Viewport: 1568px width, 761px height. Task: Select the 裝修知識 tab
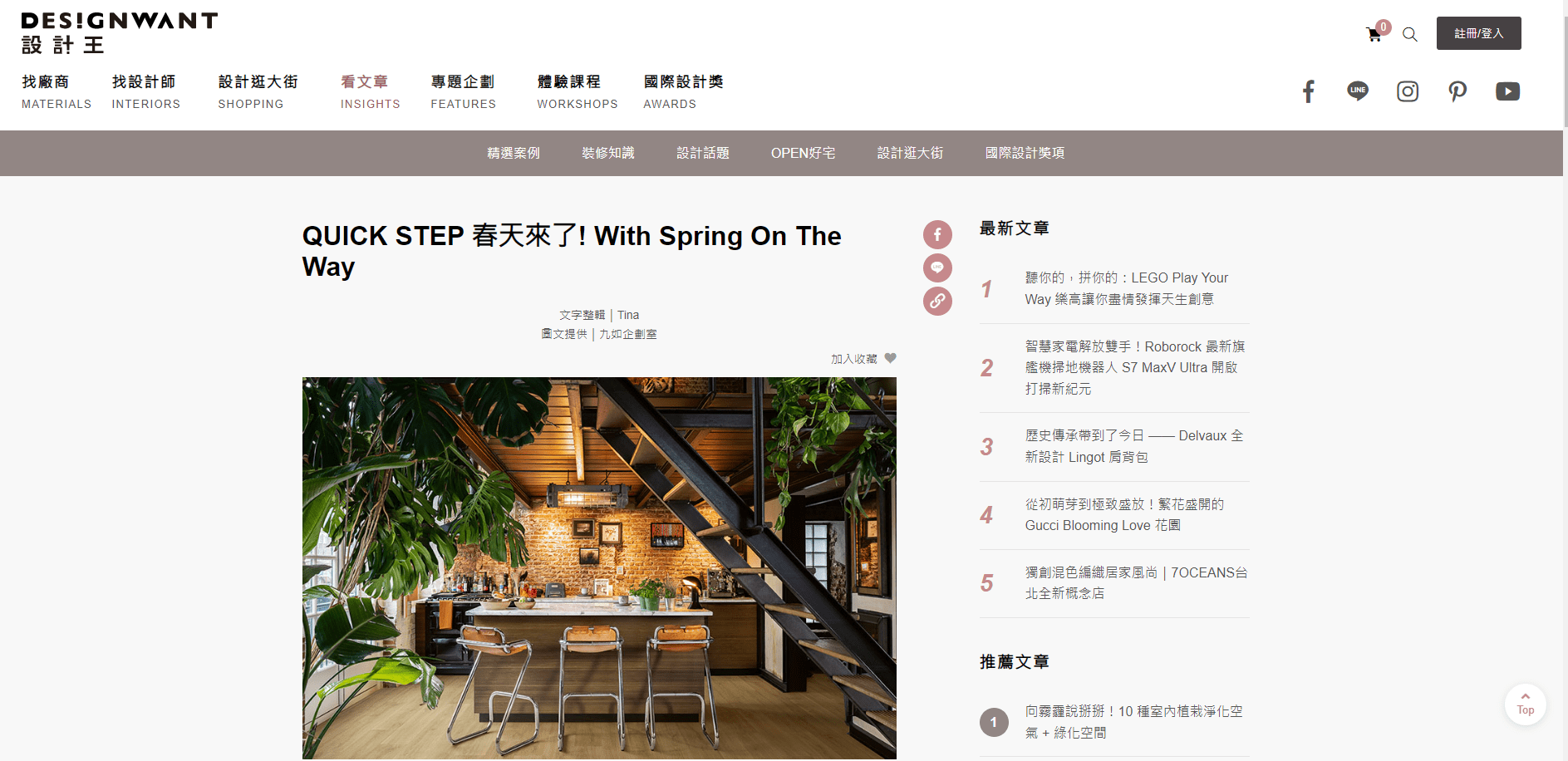pos(608,153)
